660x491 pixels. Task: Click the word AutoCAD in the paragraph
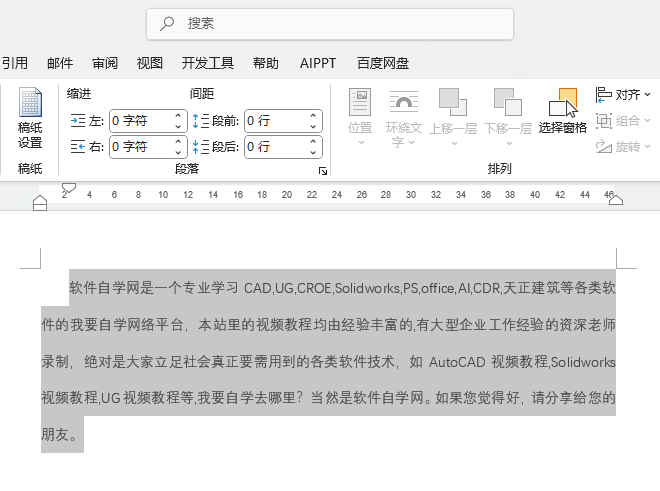[457, 362]
